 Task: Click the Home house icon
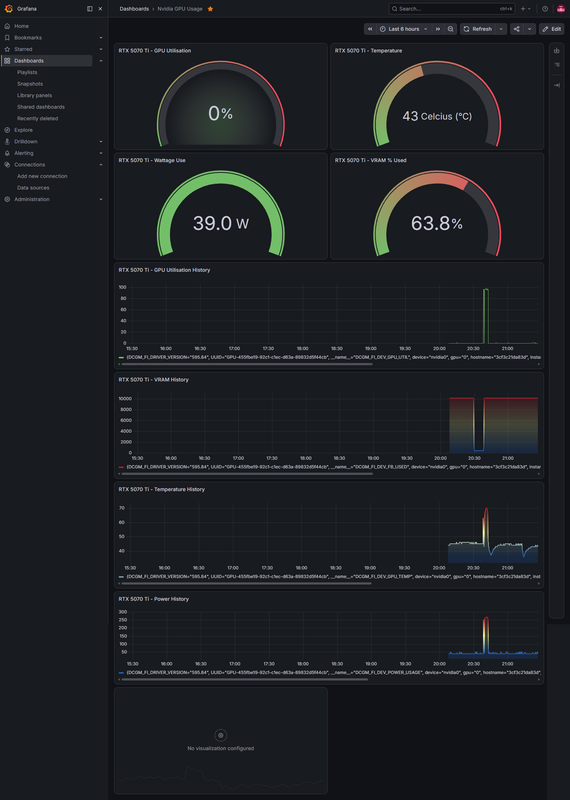(7, 26)
